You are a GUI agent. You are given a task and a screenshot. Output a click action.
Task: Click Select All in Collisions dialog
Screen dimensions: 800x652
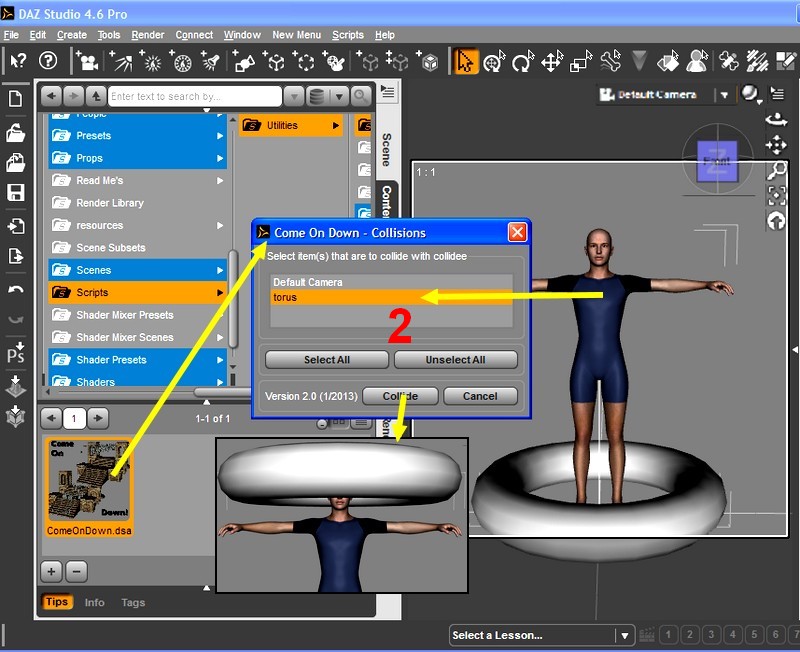327,360
